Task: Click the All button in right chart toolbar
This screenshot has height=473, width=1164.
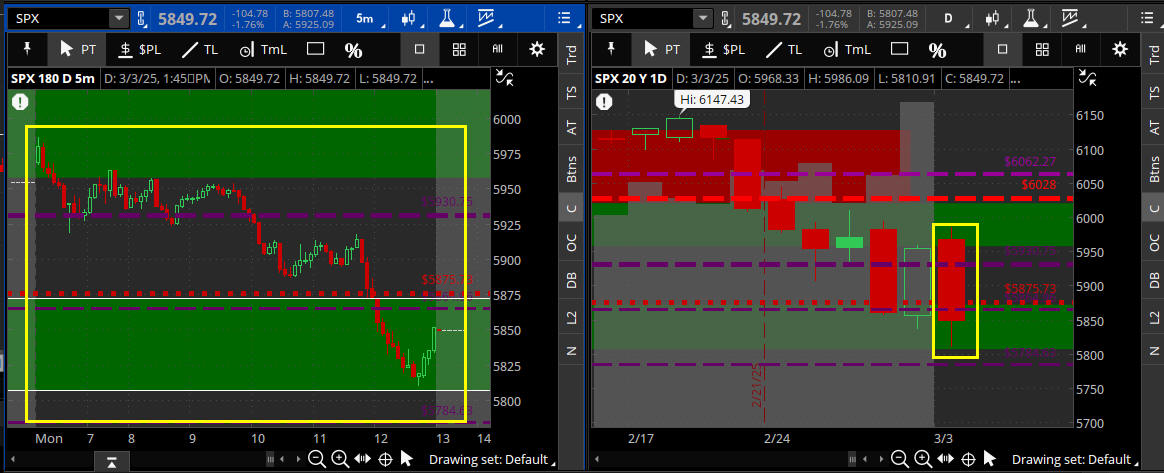Action: pos(1081,49)
